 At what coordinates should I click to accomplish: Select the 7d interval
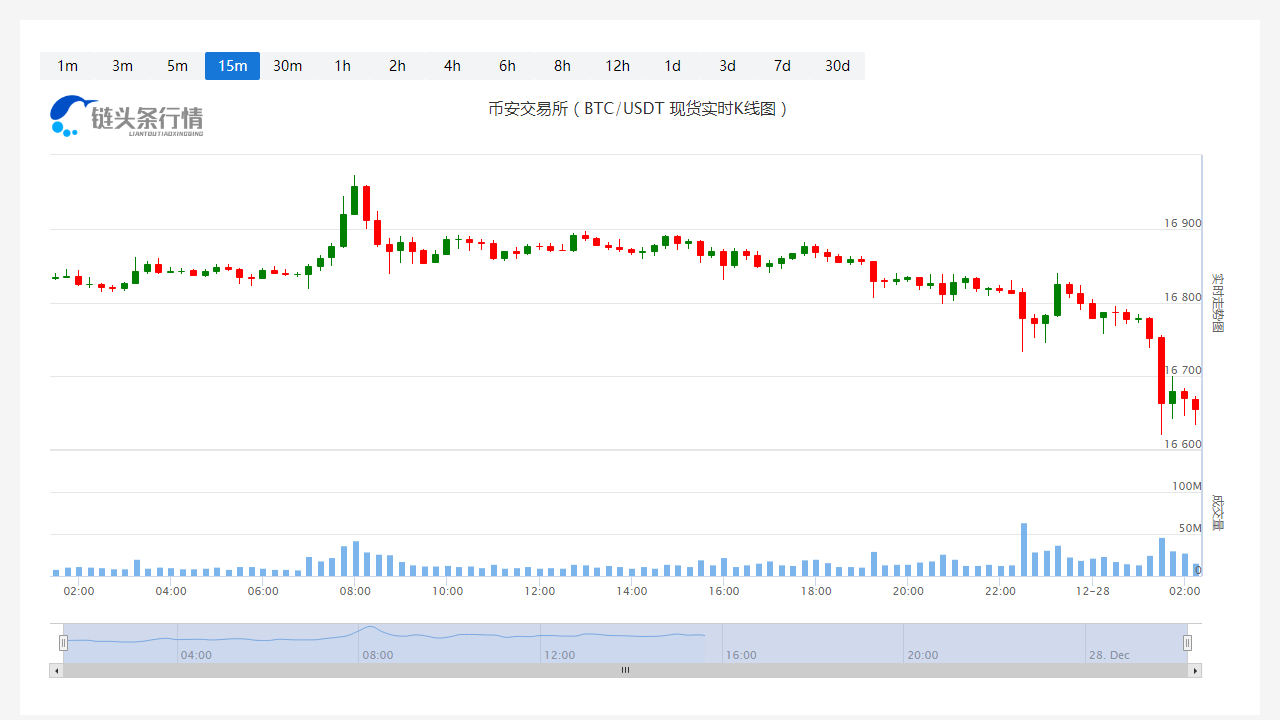pos(782,66)
